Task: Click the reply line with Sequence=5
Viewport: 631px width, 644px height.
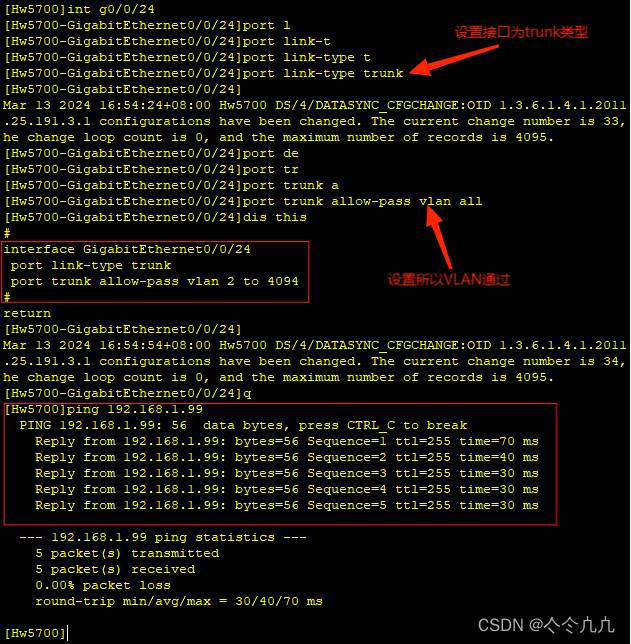Action: (x=287, y=506)
